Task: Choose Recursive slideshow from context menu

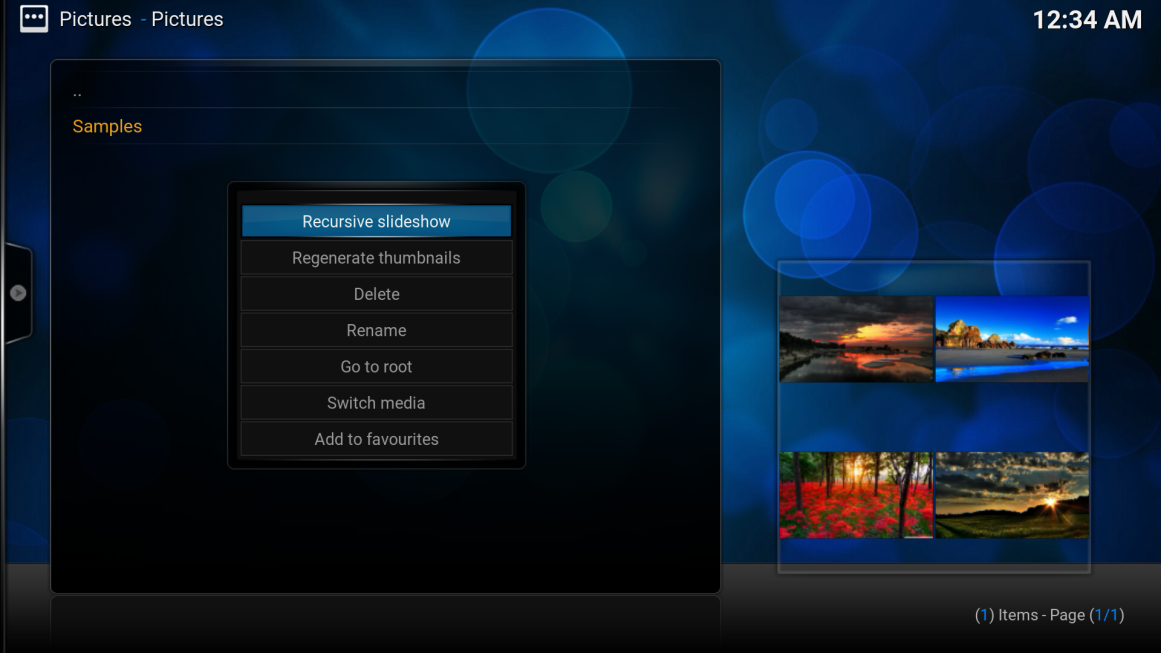Action: [376, 221]
